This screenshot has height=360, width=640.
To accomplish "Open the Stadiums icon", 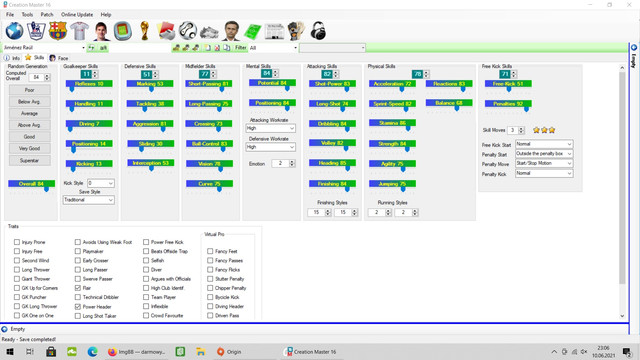I will [122, 31].
